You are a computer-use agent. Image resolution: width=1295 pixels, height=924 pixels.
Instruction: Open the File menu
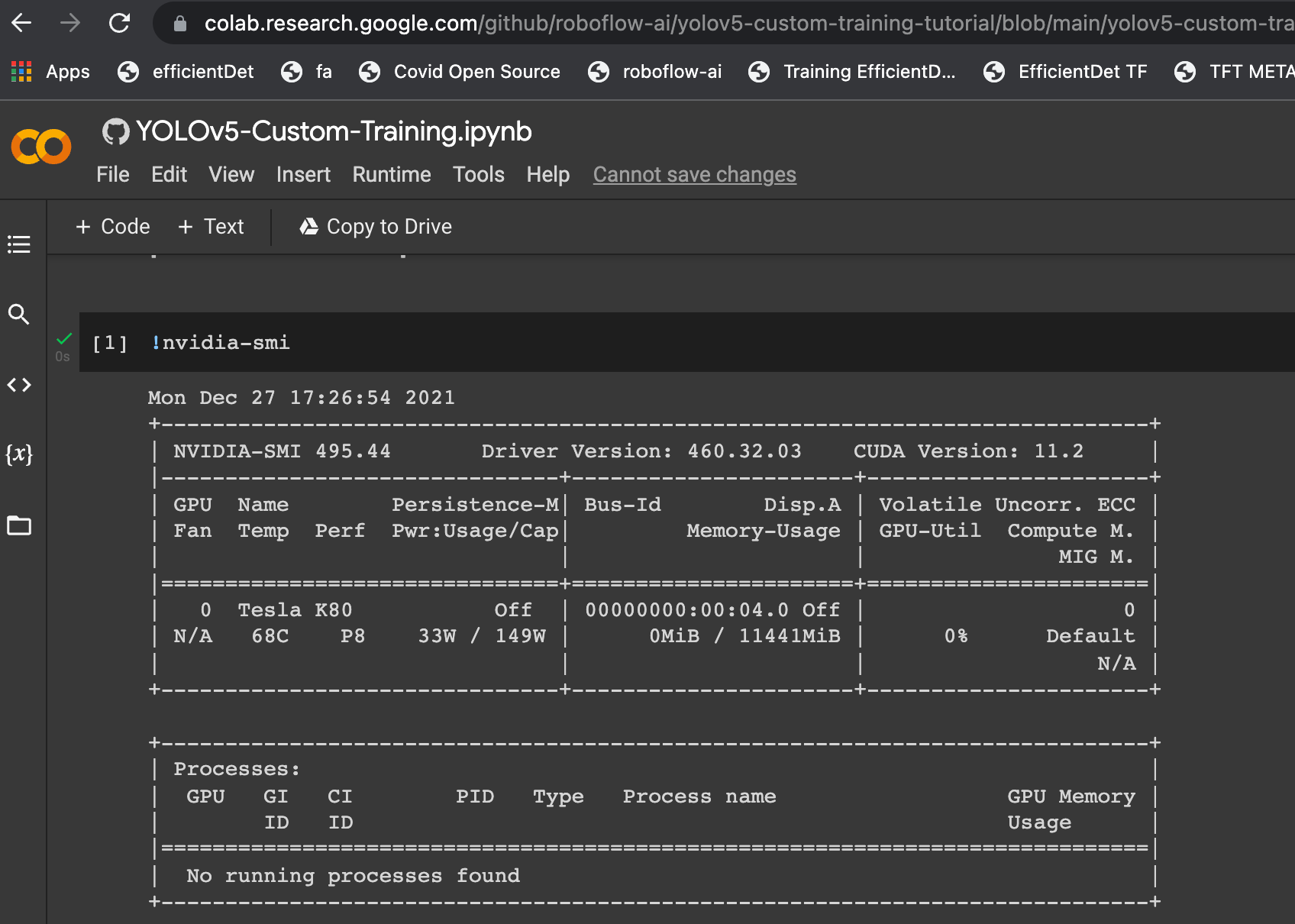113,175
